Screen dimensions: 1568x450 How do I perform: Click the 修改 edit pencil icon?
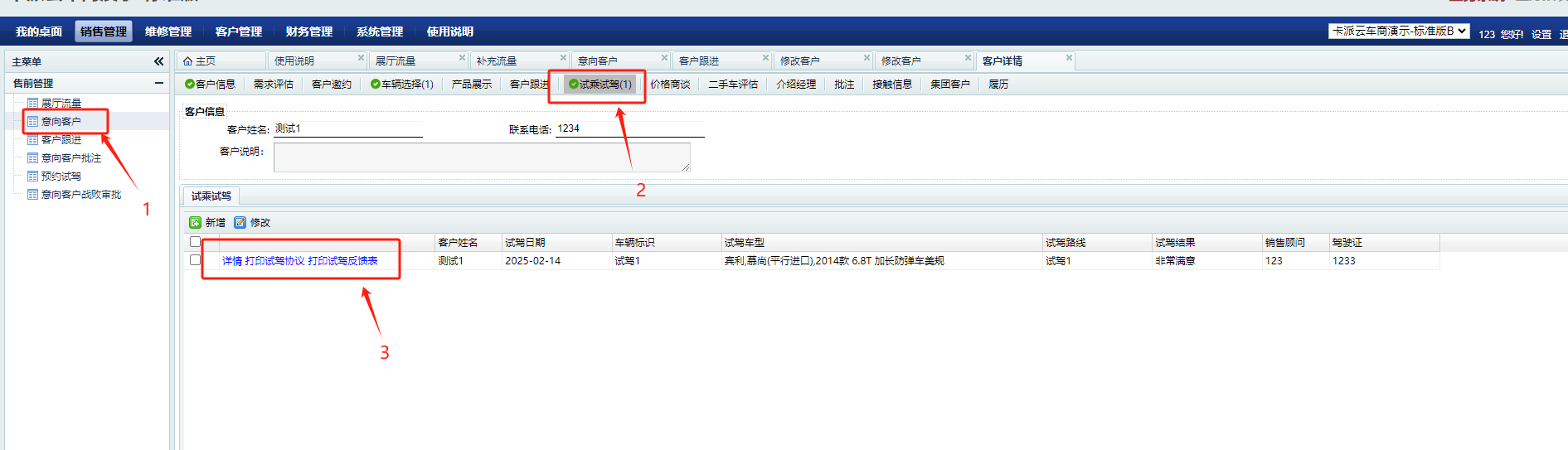(240, 223)
